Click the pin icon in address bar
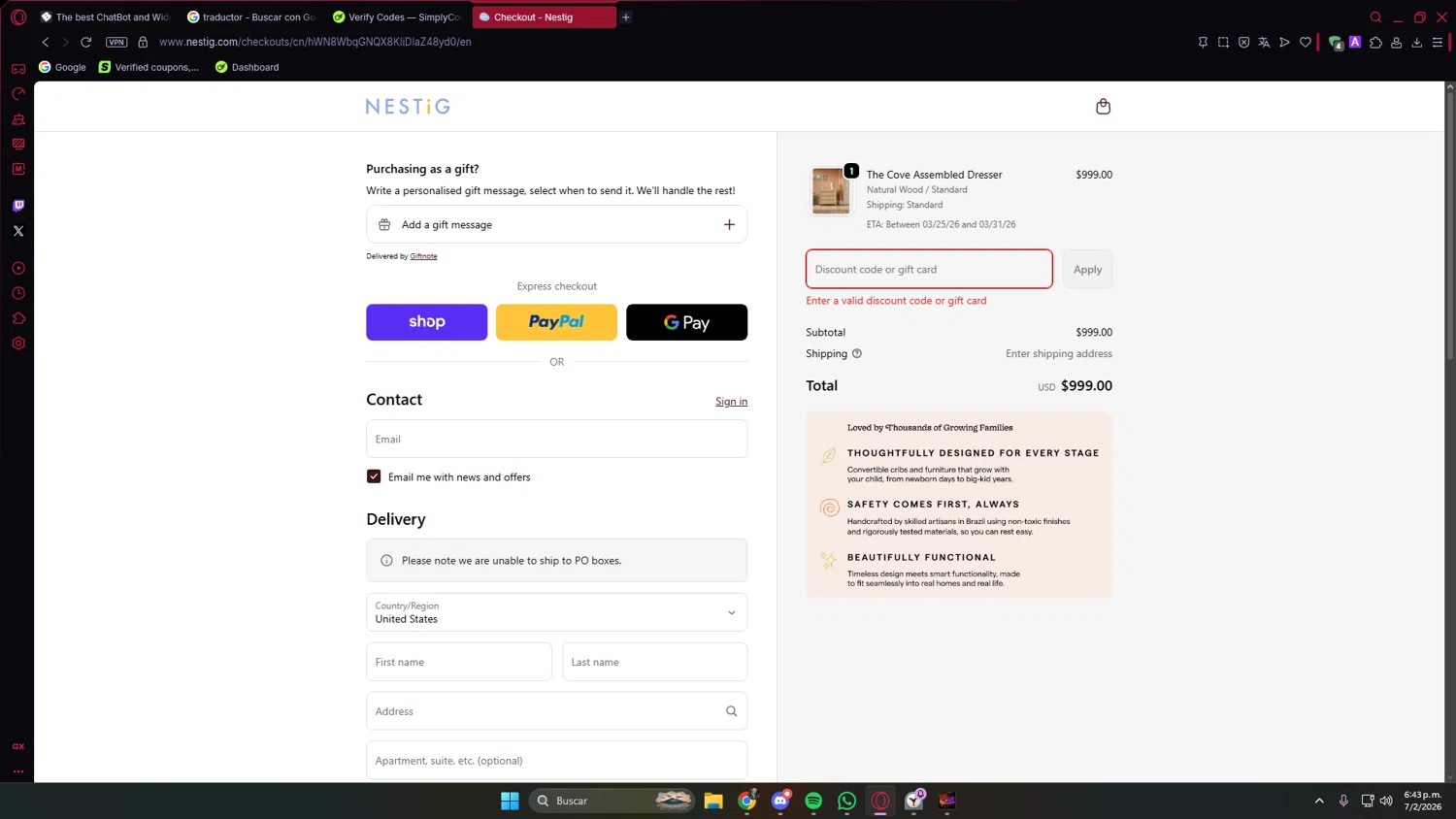Viewport: 1456px width, 819px height. pos(1203,43)
